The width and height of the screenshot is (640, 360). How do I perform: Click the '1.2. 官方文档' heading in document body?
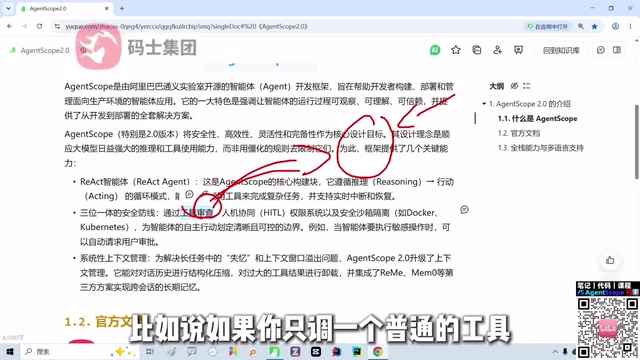click(104, 321)
